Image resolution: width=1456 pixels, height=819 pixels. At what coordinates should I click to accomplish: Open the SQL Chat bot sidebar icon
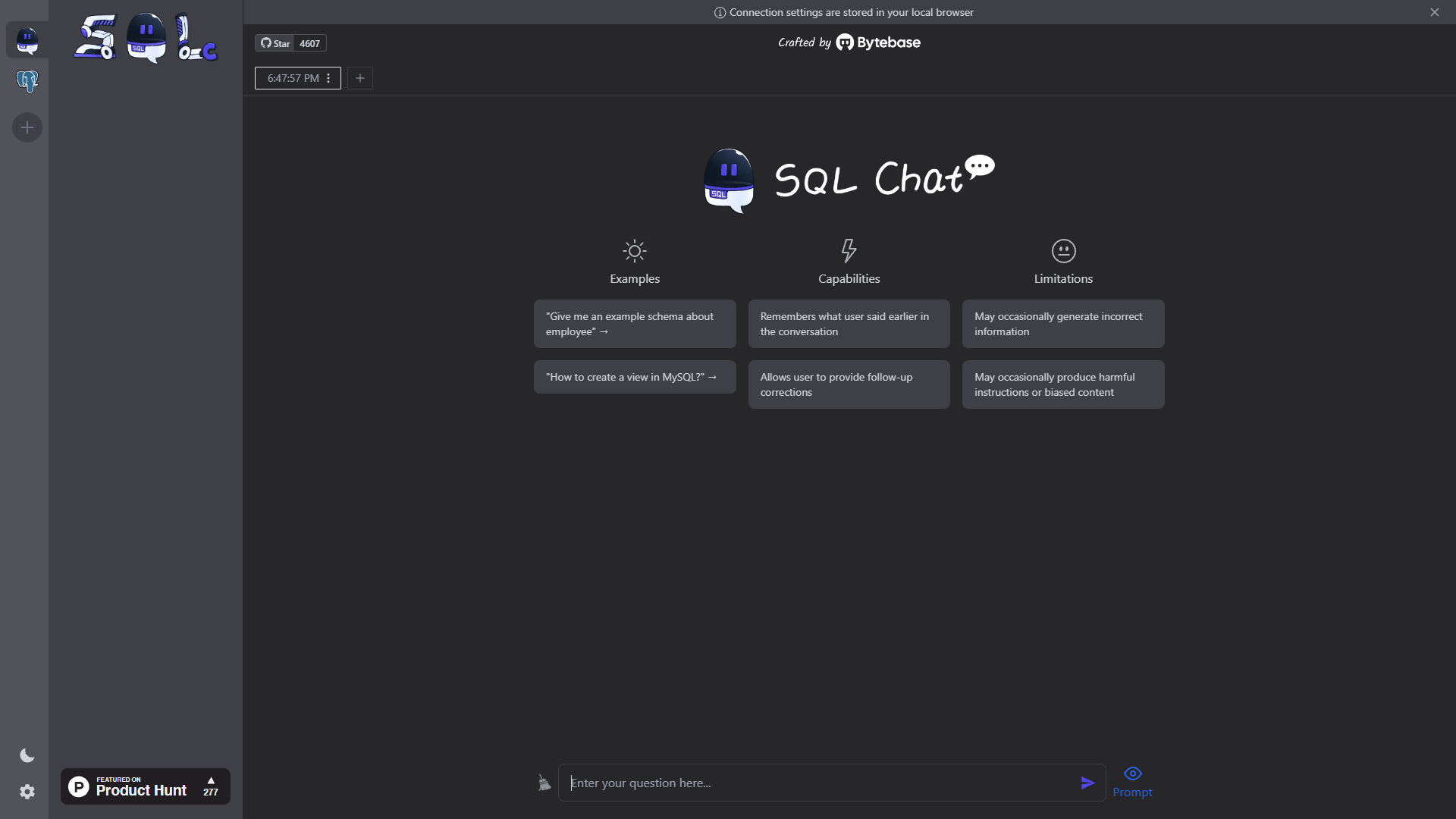tap(27, 39)
